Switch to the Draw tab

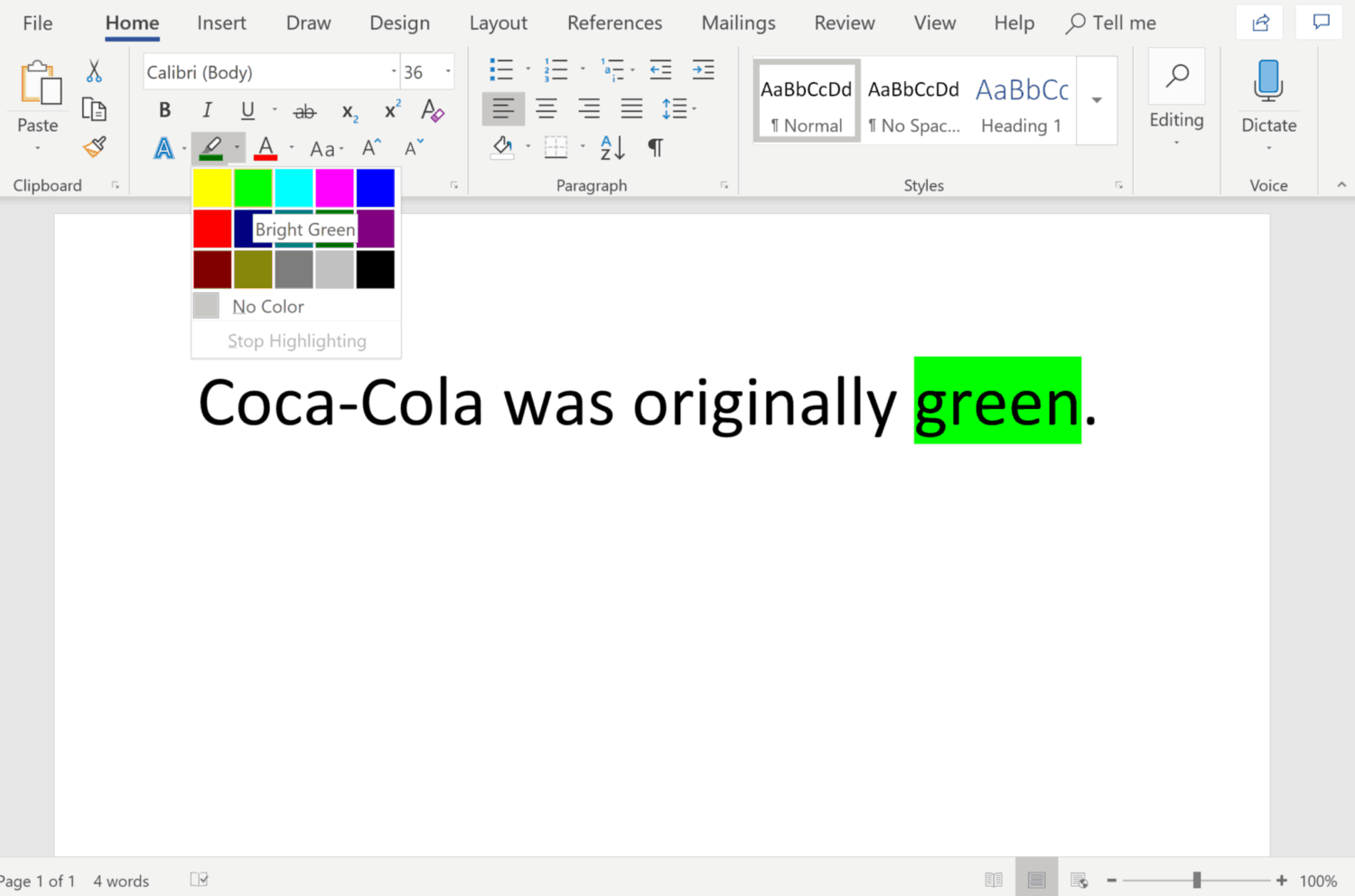click(308, 23)
